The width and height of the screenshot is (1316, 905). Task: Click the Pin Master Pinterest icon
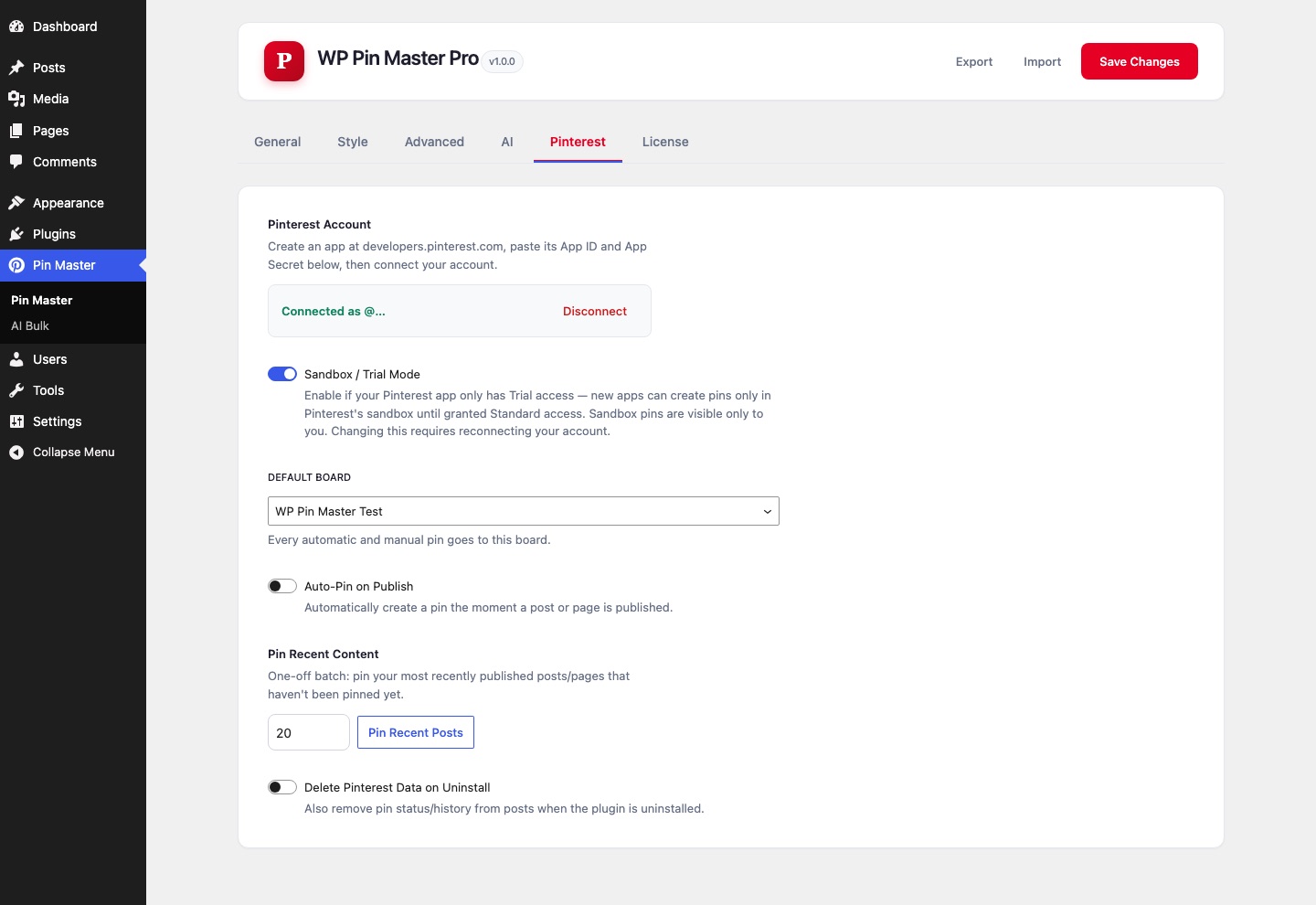16,265
